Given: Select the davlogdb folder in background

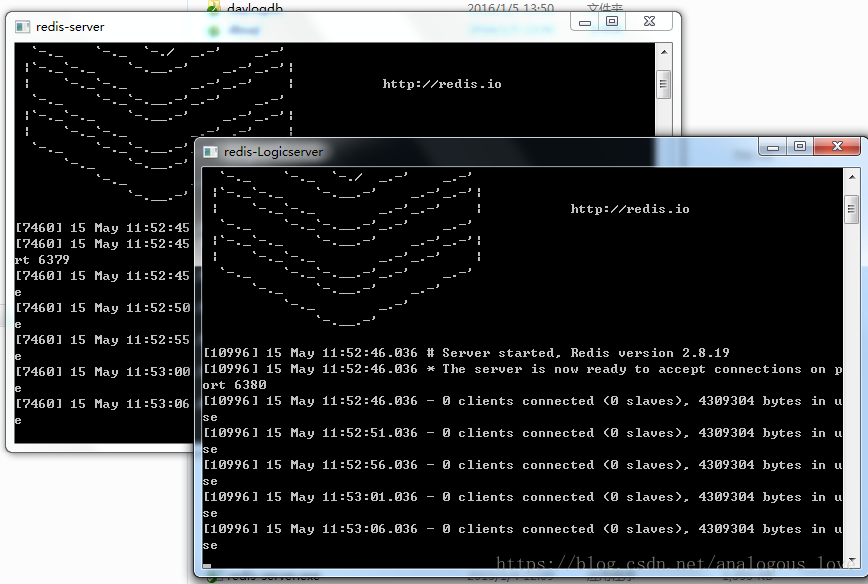Looking at the screenshot, I should [x=255, y=8].
